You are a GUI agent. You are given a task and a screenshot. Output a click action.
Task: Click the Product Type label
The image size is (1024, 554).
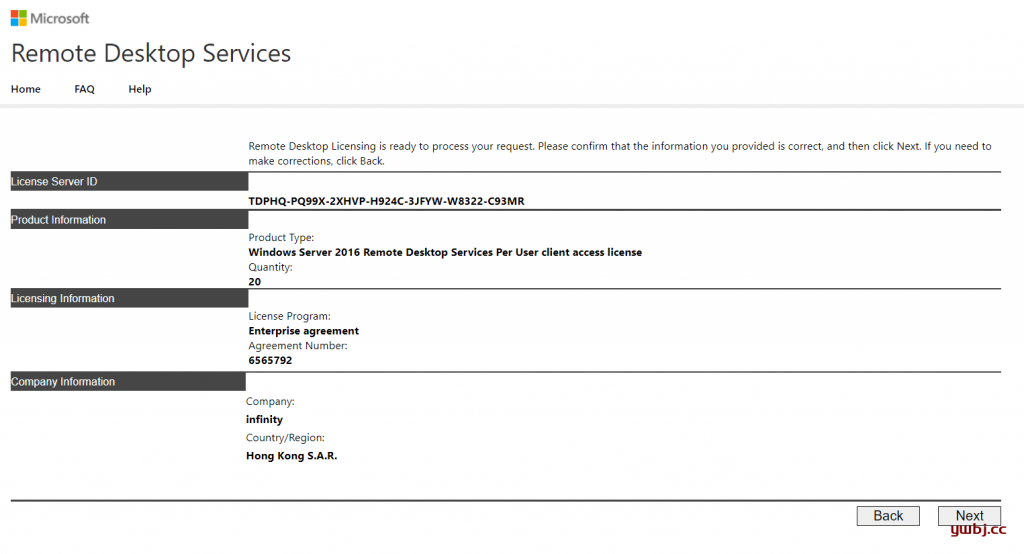click(281, 237)
